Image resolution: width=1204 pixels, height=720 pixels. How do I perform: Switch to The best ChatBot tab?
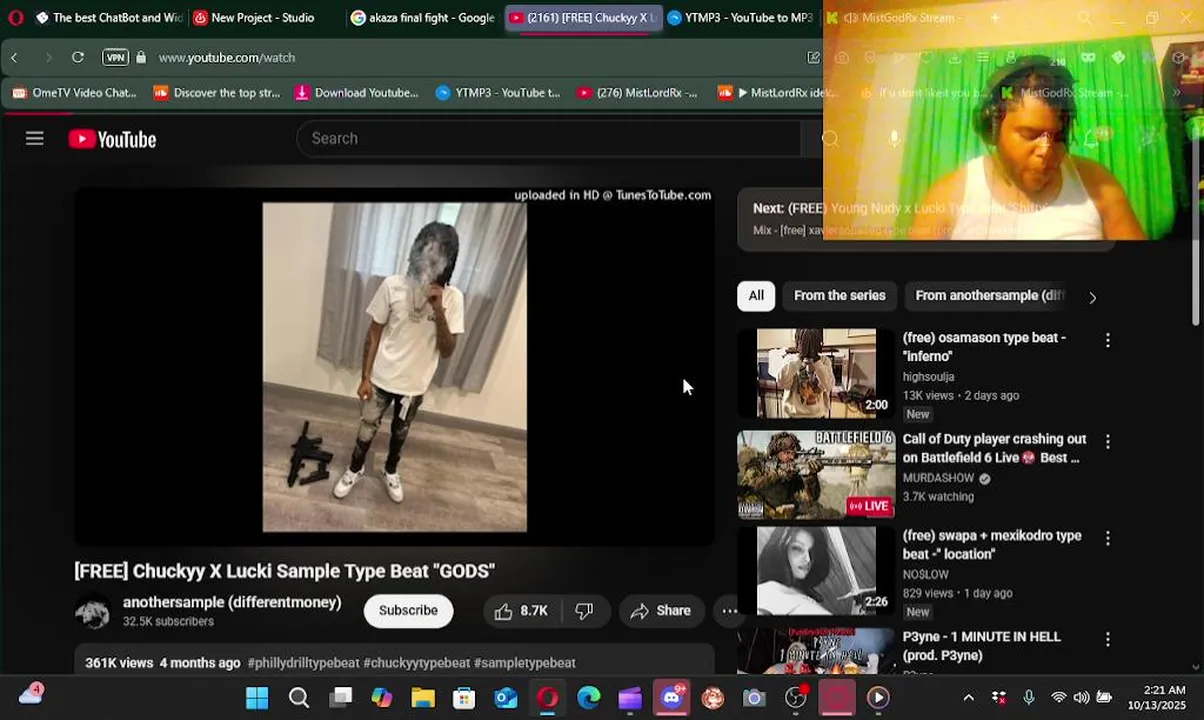(108, 18)
